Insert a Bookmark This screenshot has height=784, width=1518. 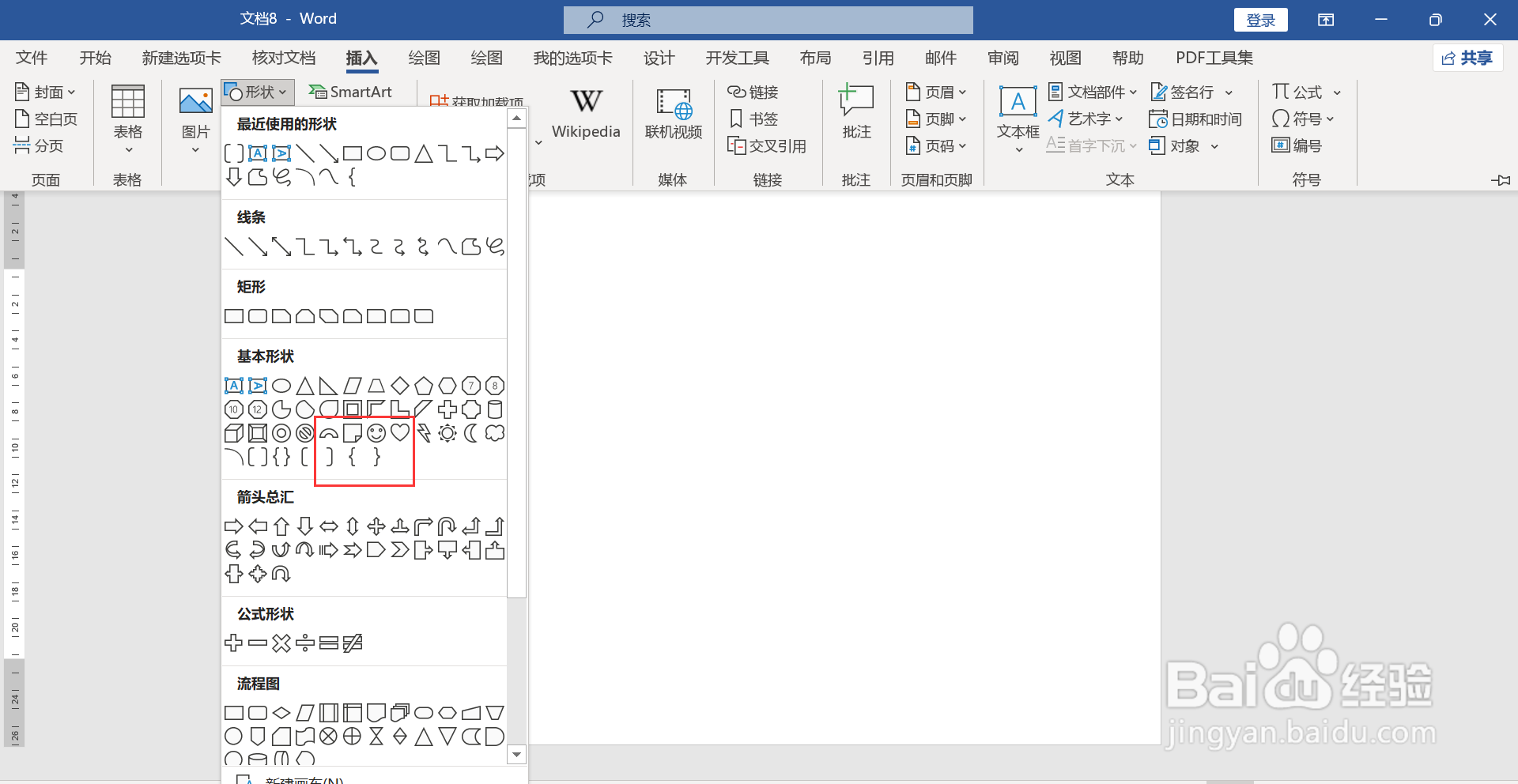(753, 119)
